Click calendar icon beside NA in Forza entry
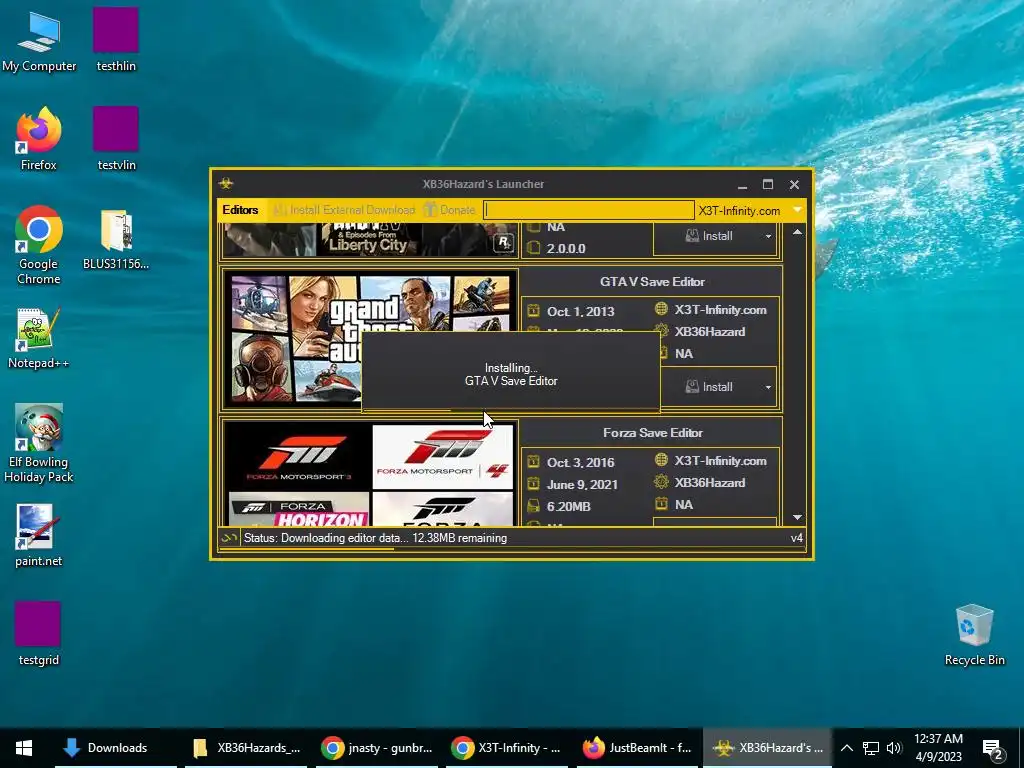The image size is (1024, 768). point(661,504)
